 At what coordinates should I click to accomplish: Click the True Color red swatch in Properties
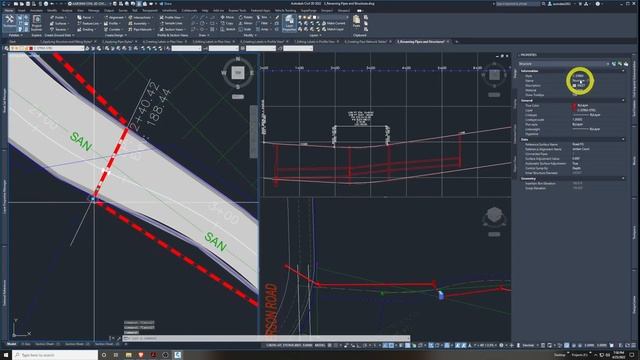click(574, 105)
